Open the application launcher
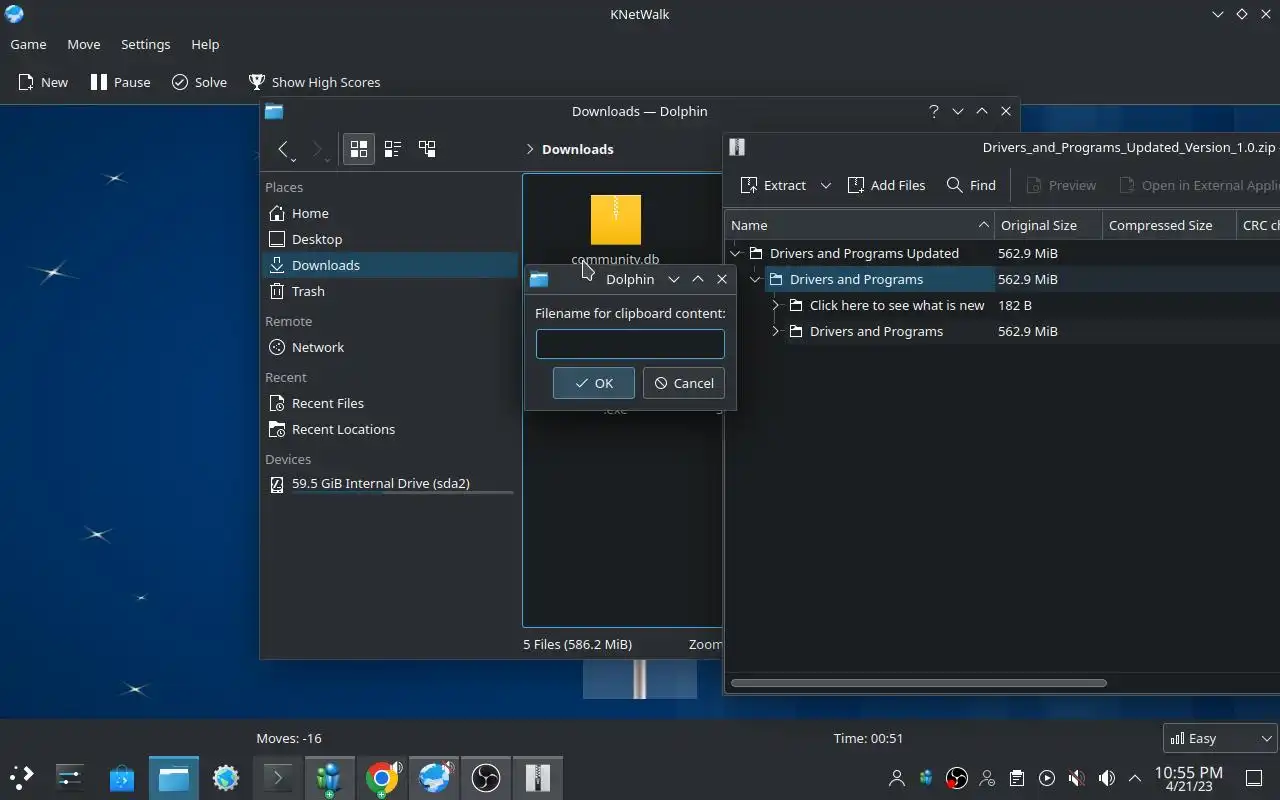The height and width of the screenshot is (800, 1280). coord(21,776)
